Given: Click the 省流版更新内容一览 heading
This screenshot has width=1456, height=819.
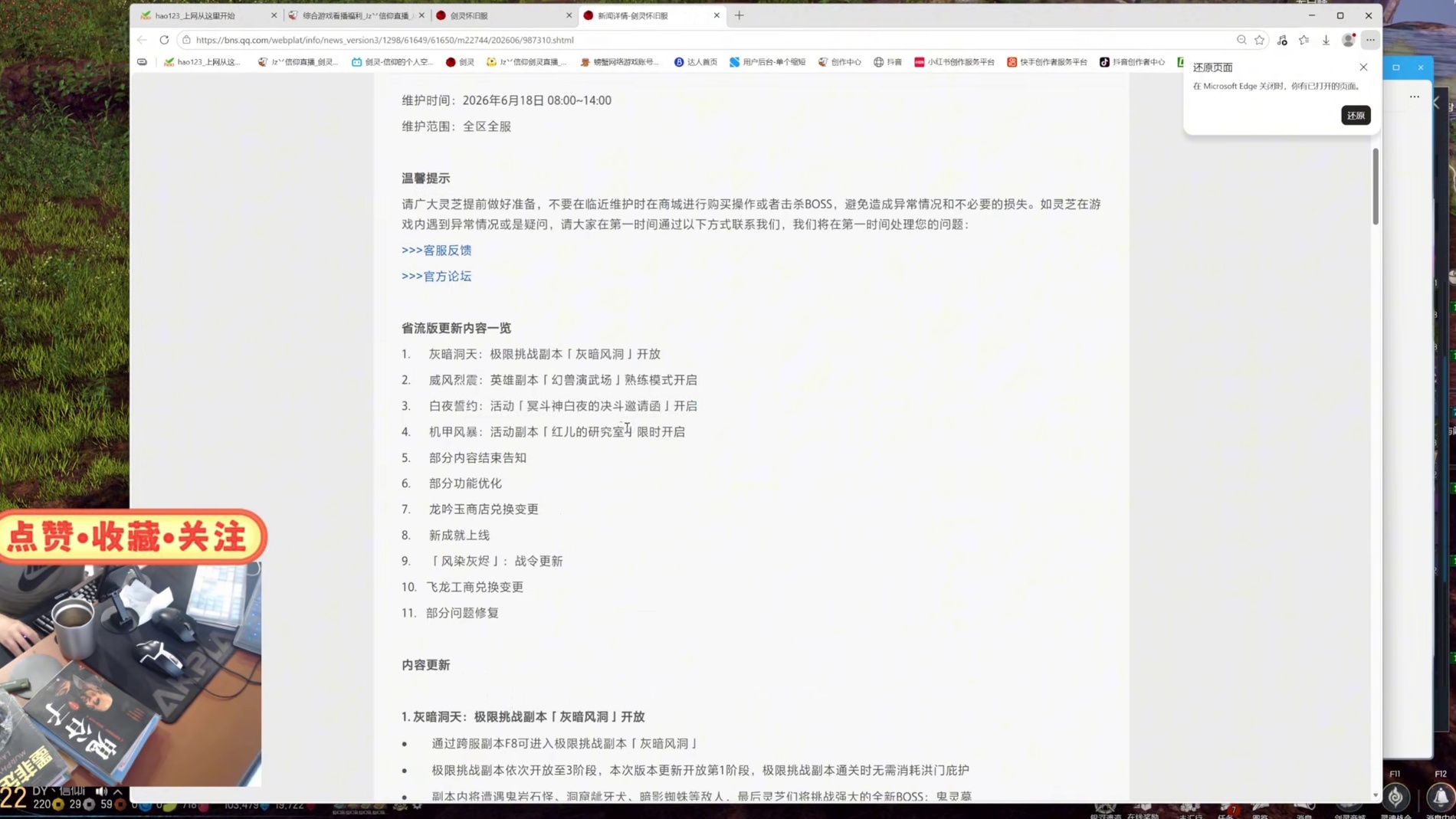Looking at the screenshot, I should click(457, 328).
